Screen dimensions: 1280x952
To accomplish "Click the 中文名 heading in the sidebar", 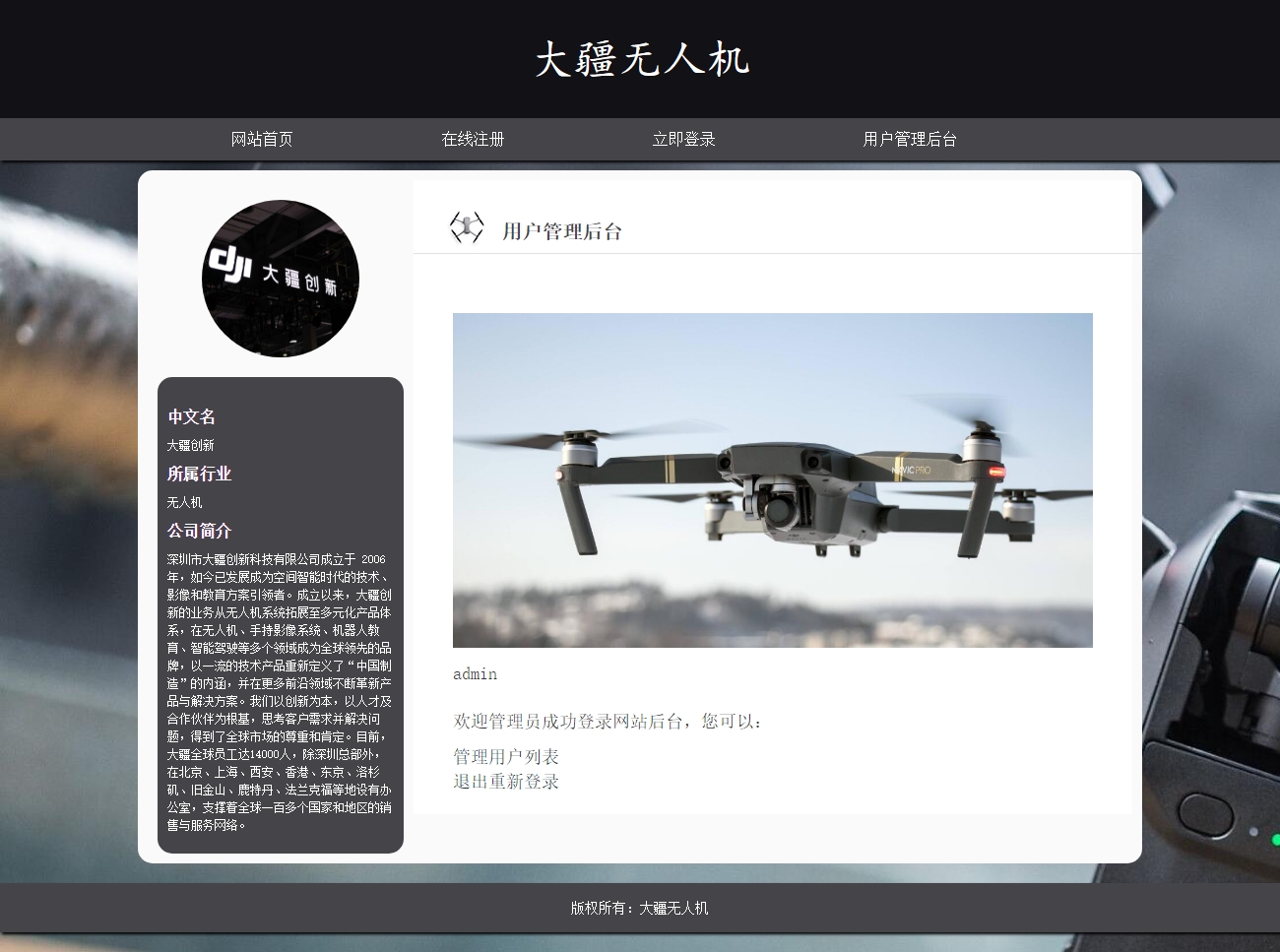I will 191,416.
